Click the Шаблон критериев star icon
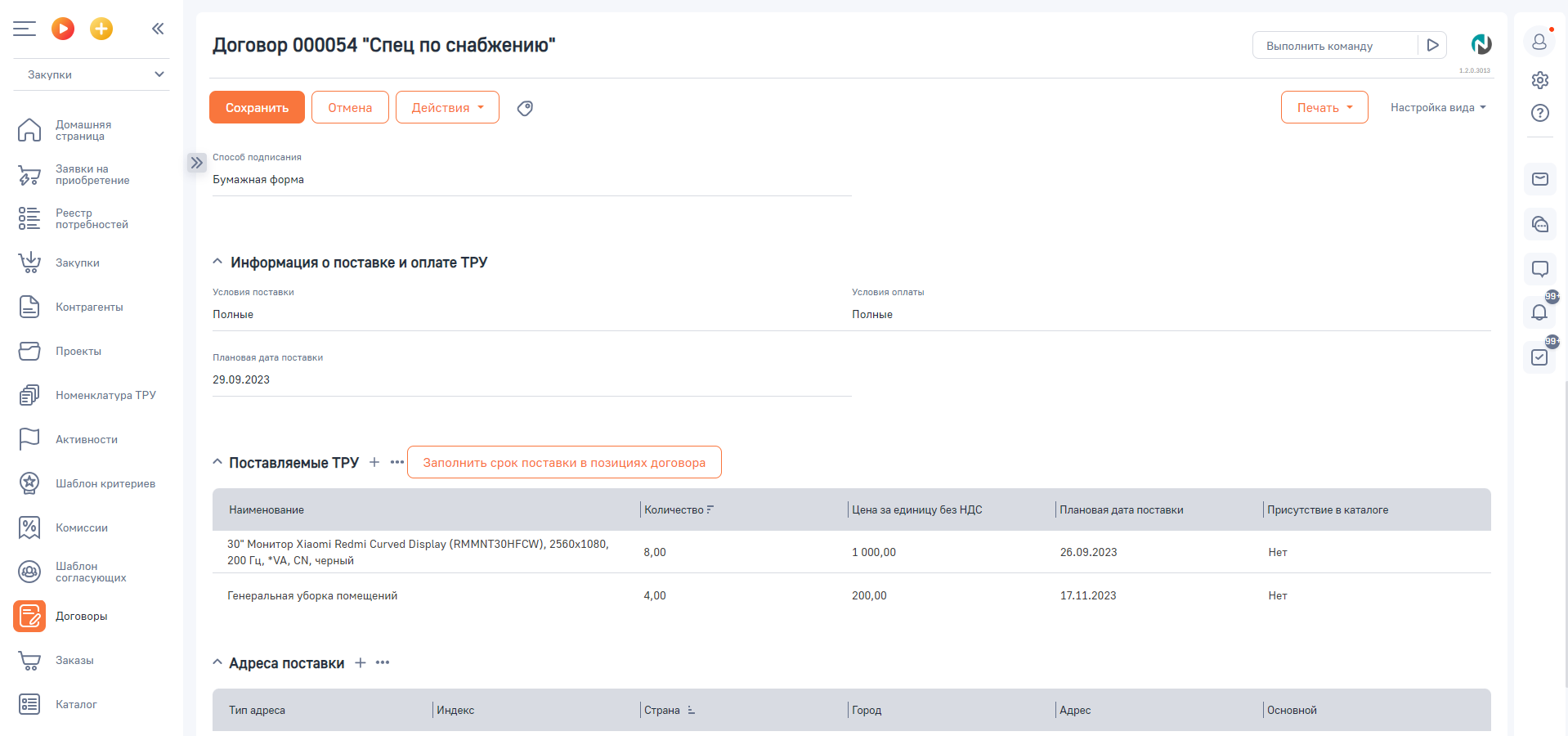 click(x=29, y=483)
